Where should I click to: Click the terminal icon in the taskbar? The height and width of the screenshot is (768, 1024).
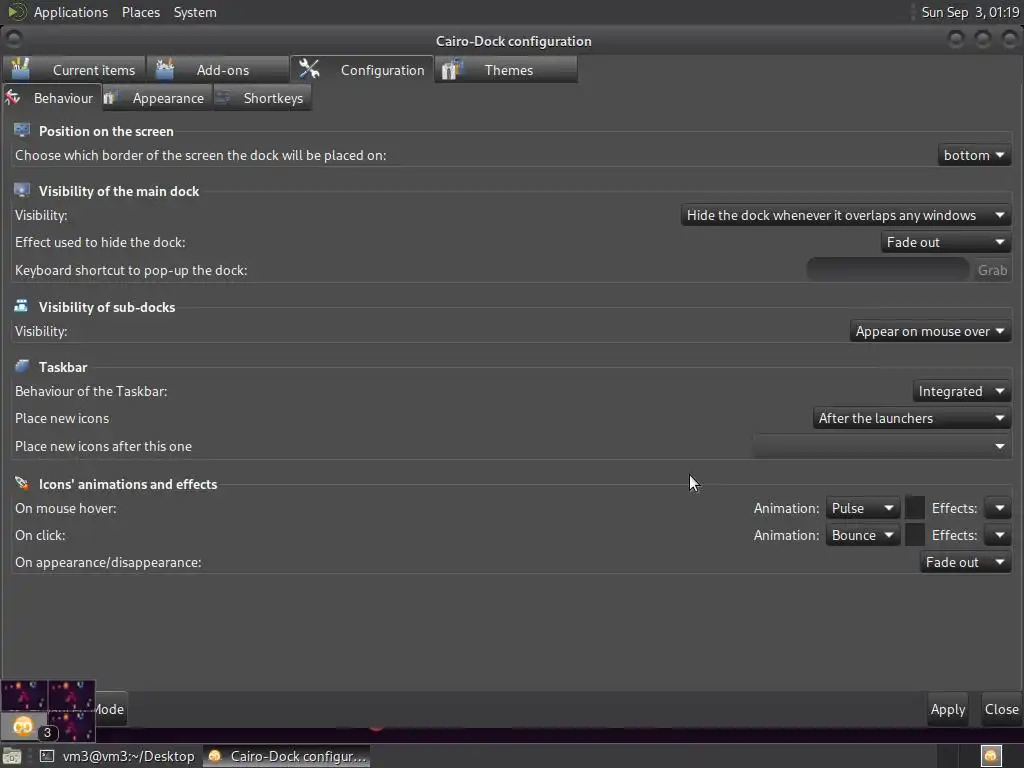click(46, 756)
